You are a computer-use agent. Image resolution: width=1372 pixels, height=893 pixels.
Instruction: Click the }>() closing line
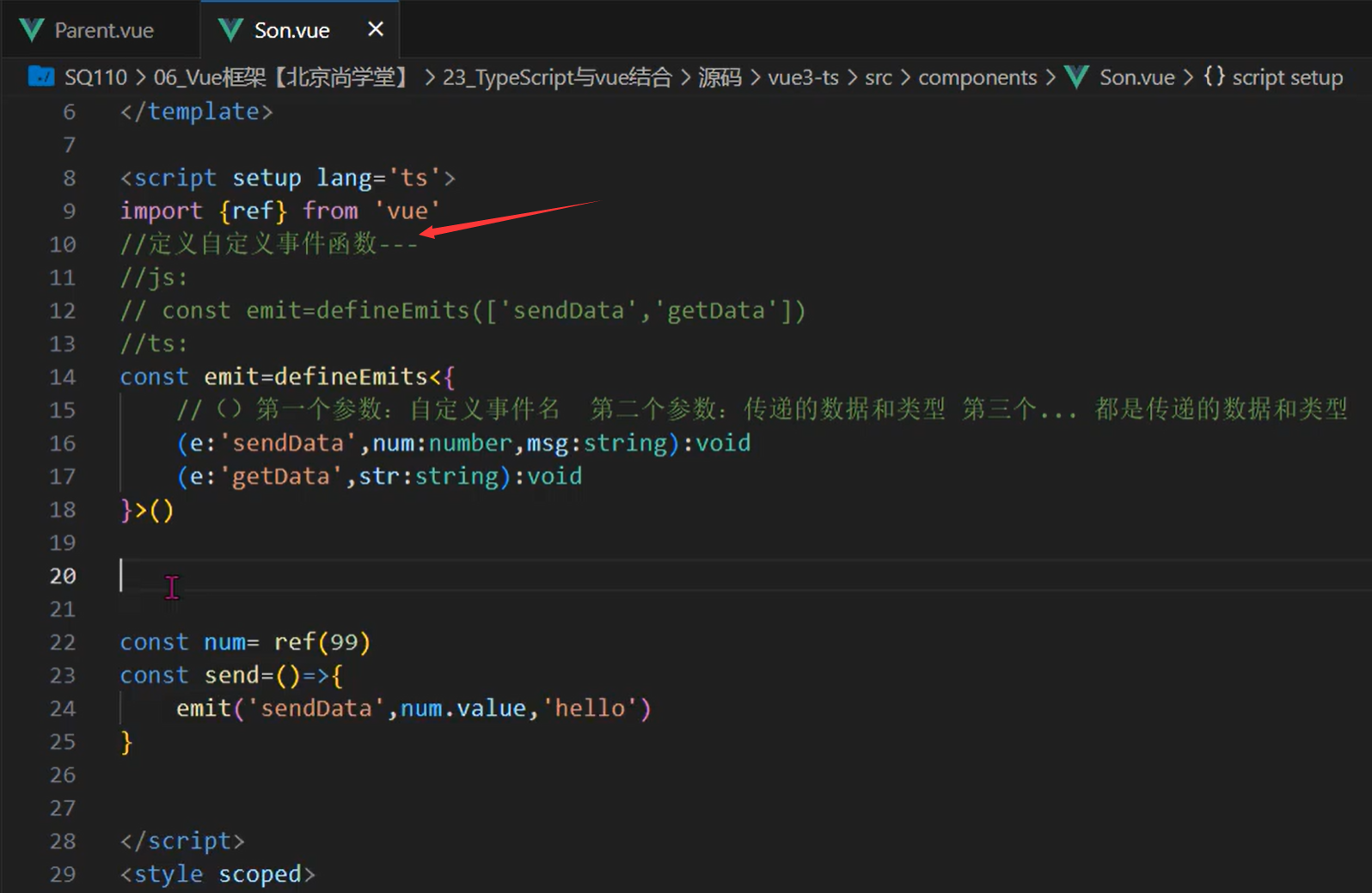pyautogui.click(x=147, y=510)
